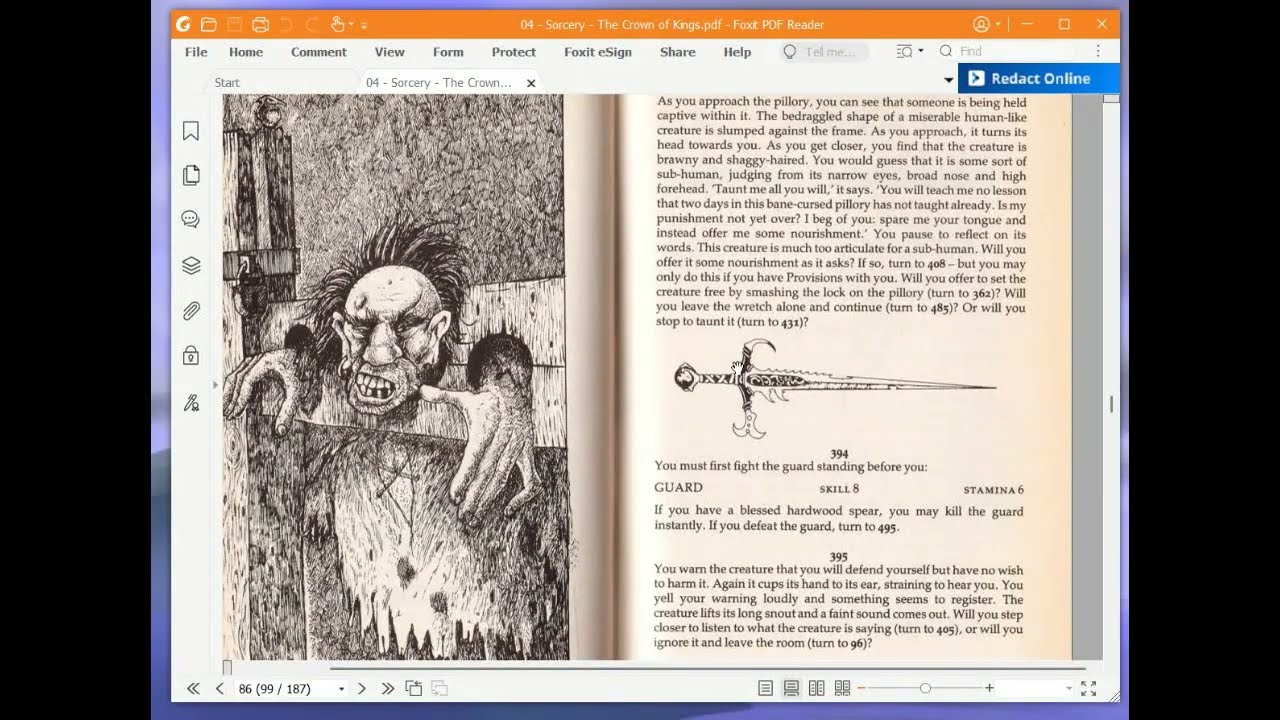
Task: Expand the left navigation pane arrow
Action: click(215, 384)
